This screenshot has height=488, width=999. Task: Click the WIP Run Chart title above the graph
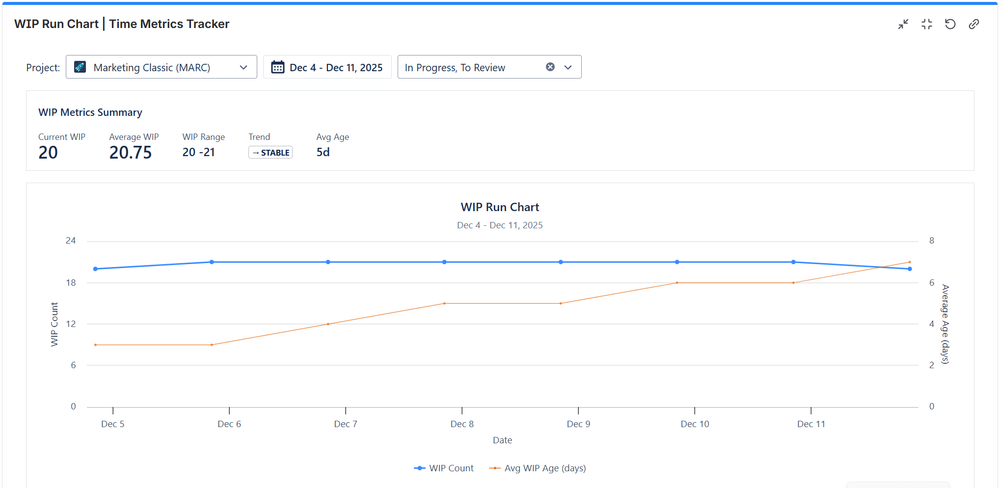500,207
